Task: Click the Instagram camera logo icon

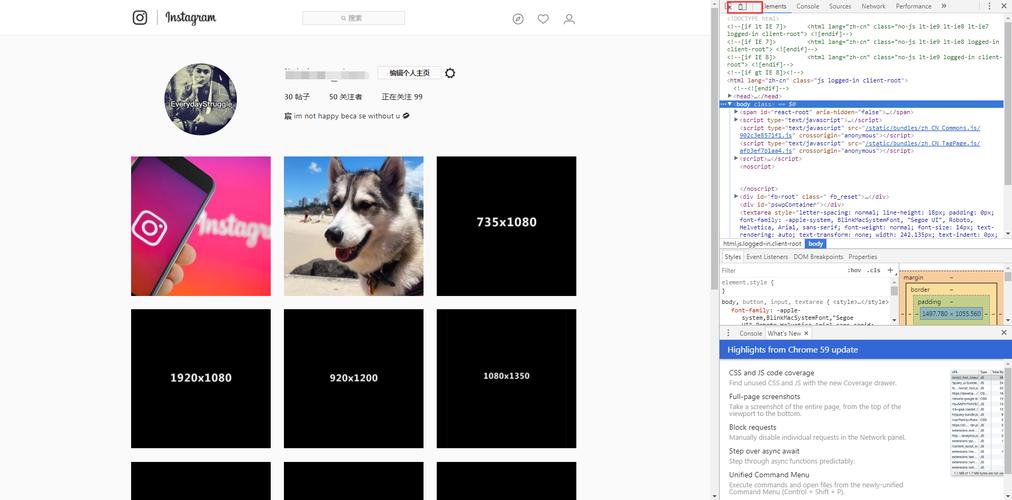Action: click(x=140, y=17)
